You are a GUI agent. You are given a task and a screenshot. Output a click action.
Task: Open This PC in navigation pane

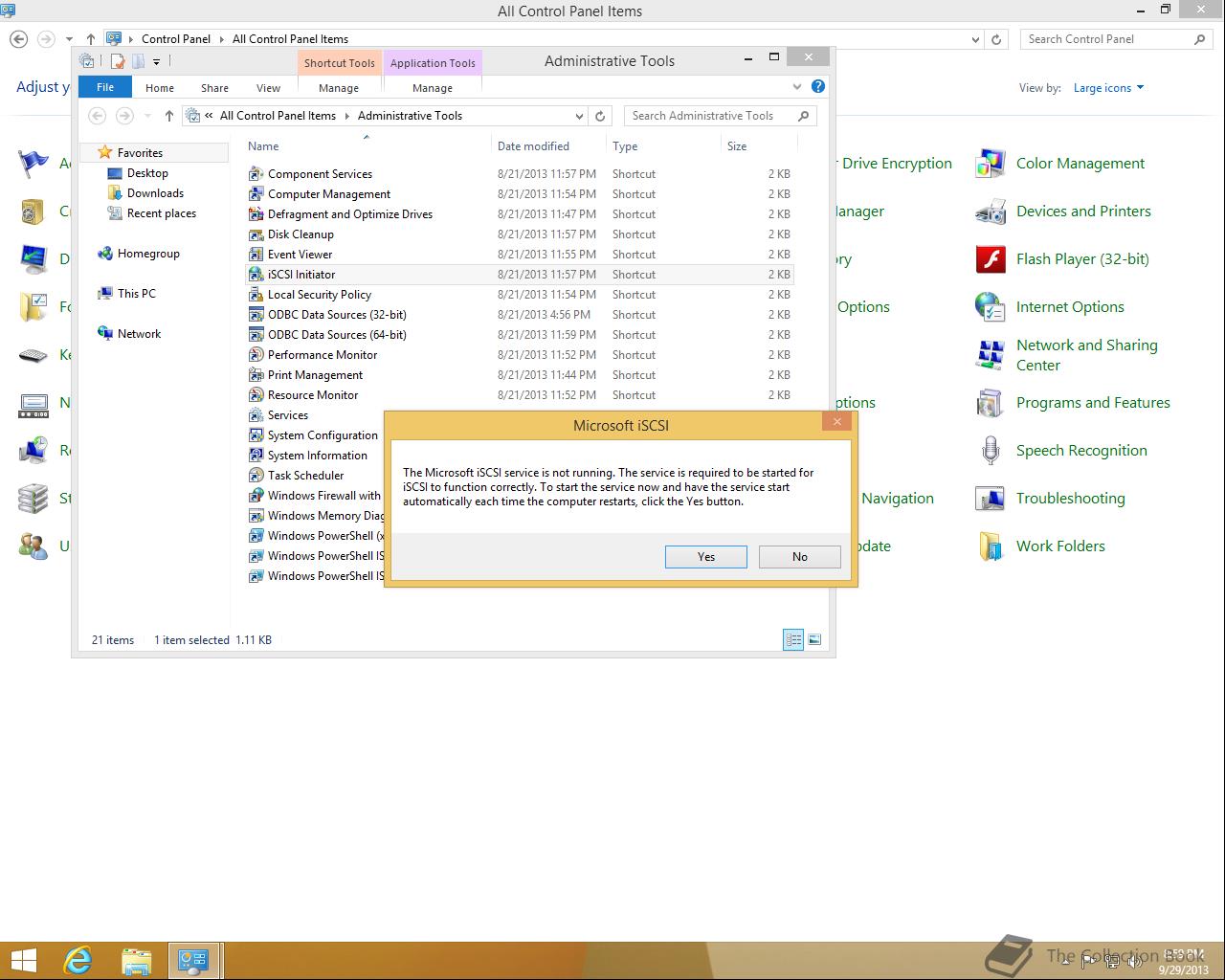[136, 294]
